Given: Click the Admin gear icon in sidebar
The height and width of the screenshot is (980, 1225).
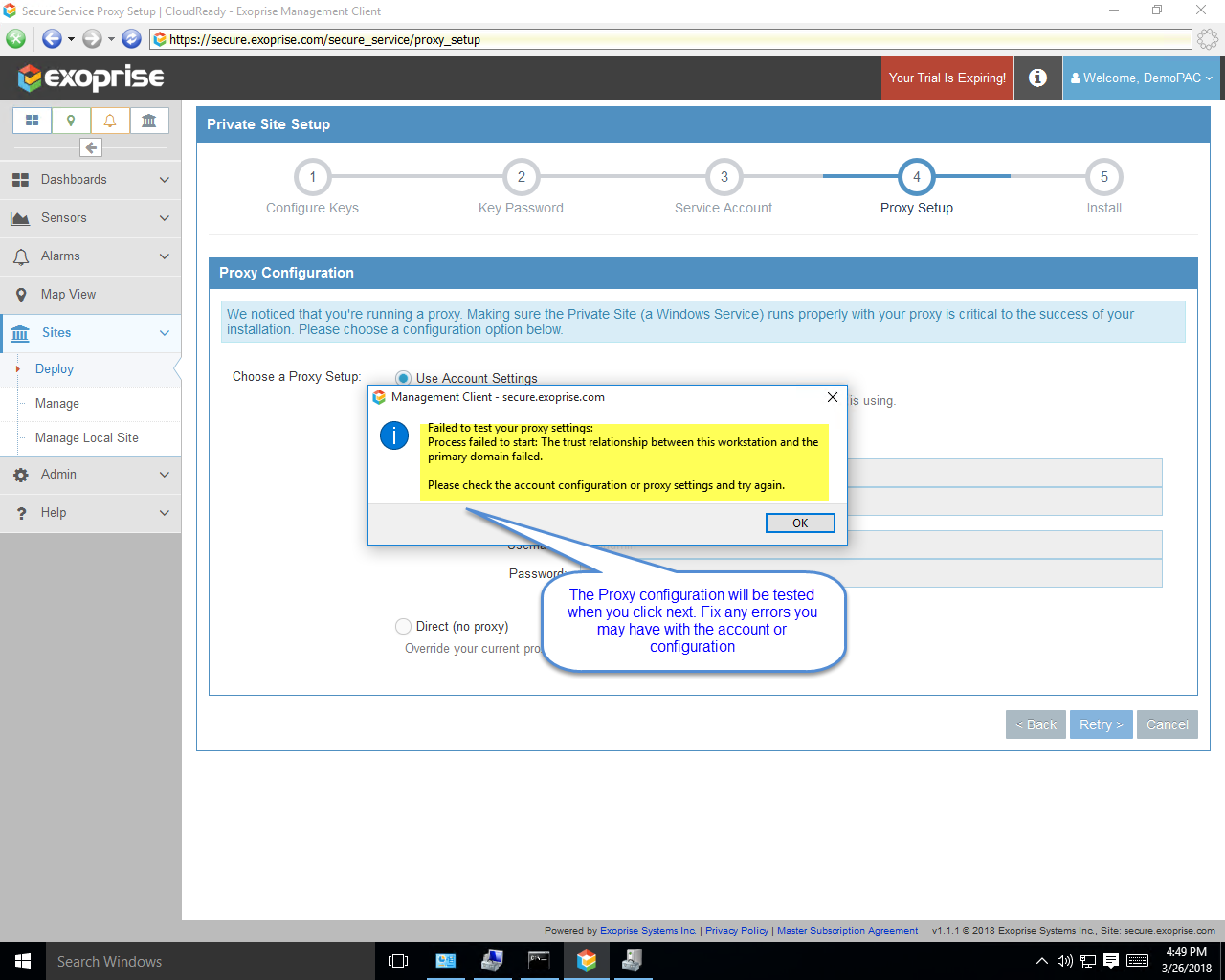Looking at the screenshot, I should click(x=21, y=475).
